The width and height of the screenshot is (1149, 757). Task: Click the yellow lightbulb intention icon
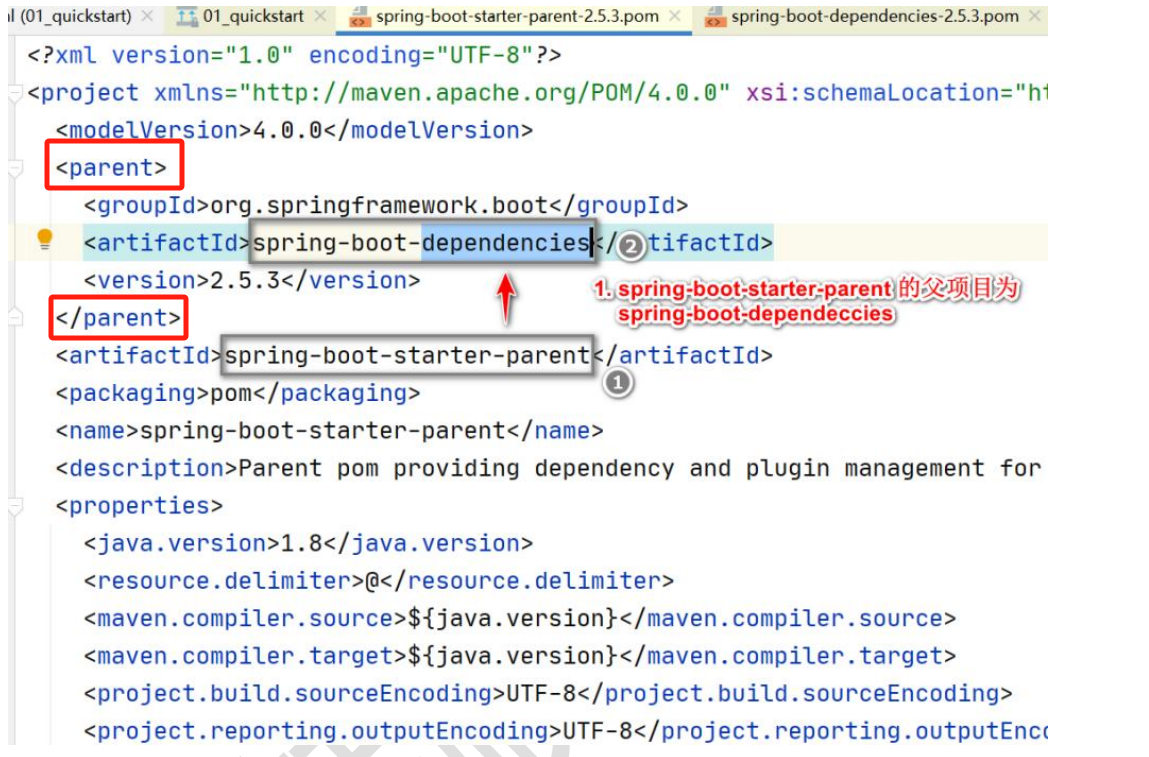coord(45,239)
